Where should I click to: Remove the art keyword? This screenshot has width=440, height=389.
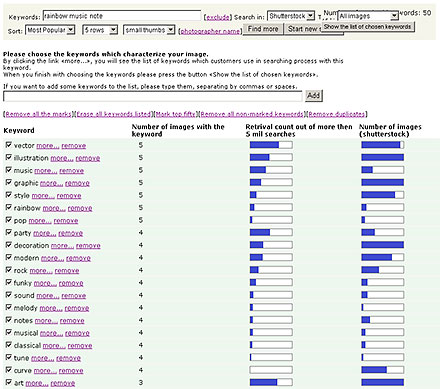coord(63,383)
